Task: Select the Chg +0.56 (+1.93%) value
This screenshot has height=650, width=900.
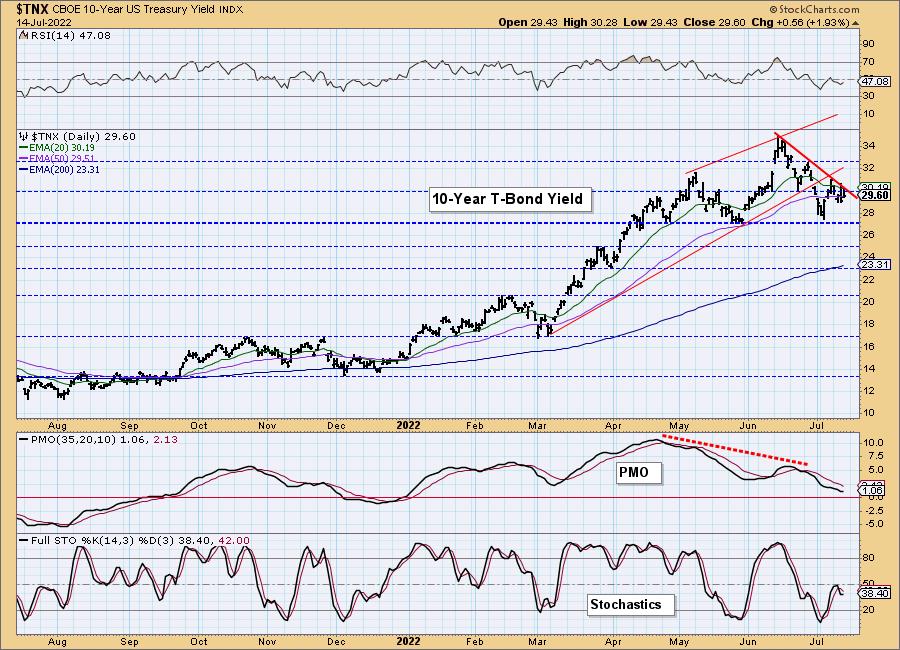Action: click(800, 22)
